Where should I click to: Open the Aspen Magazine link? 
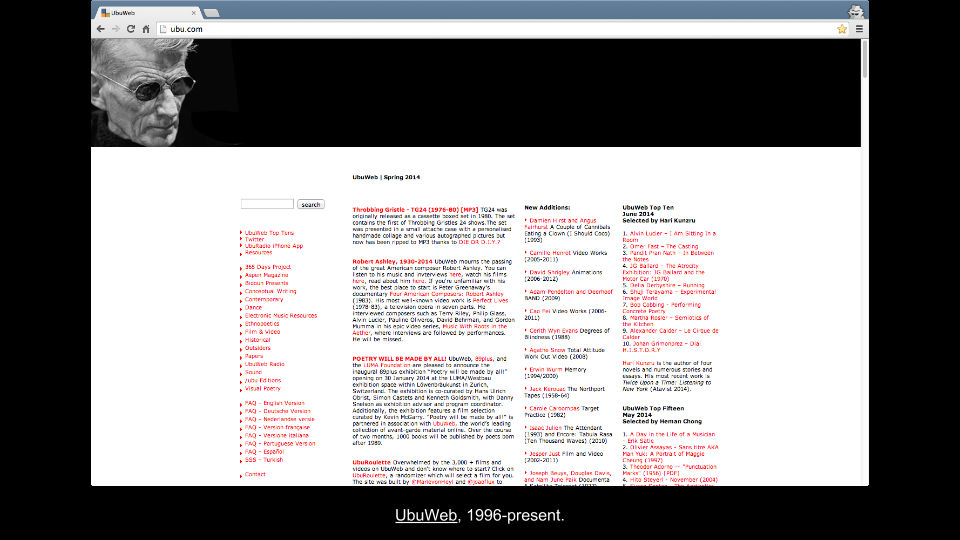(266, 276)
